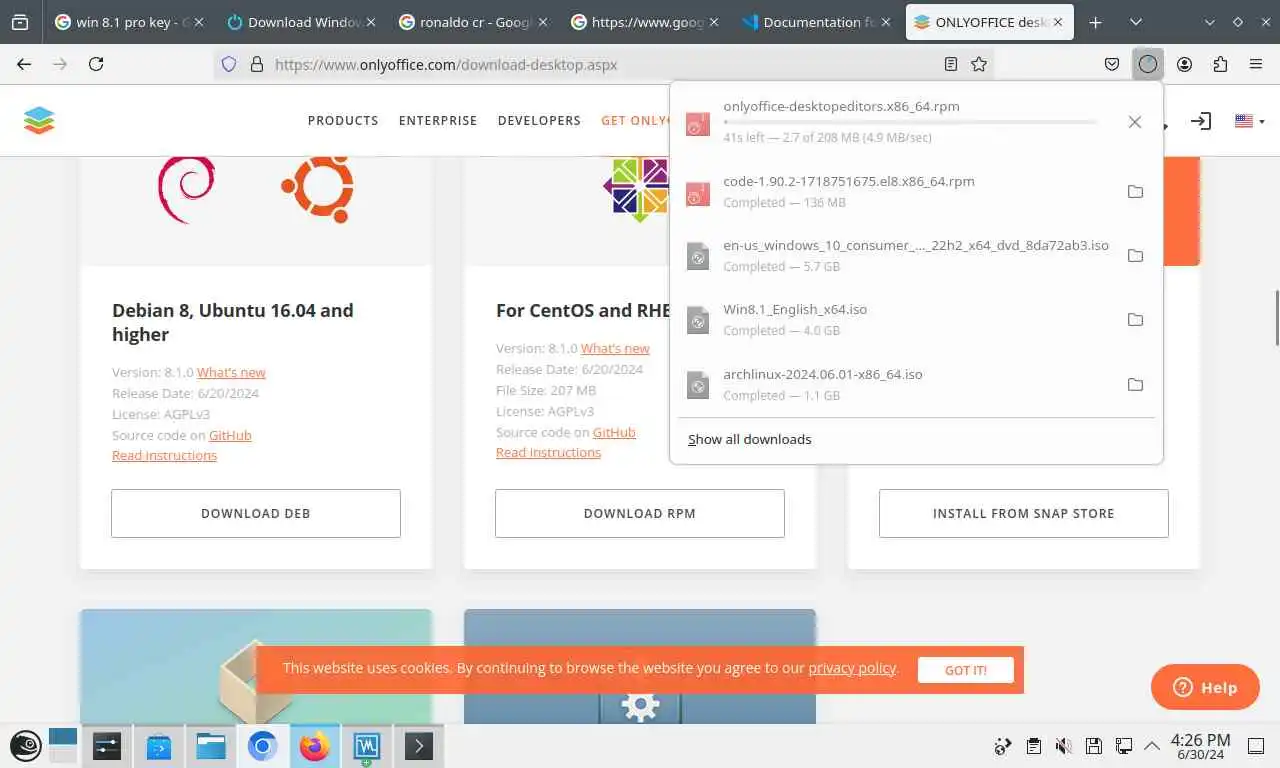1280x768 pixels.
Task: Open a new browser tab
Action: 1095,22
